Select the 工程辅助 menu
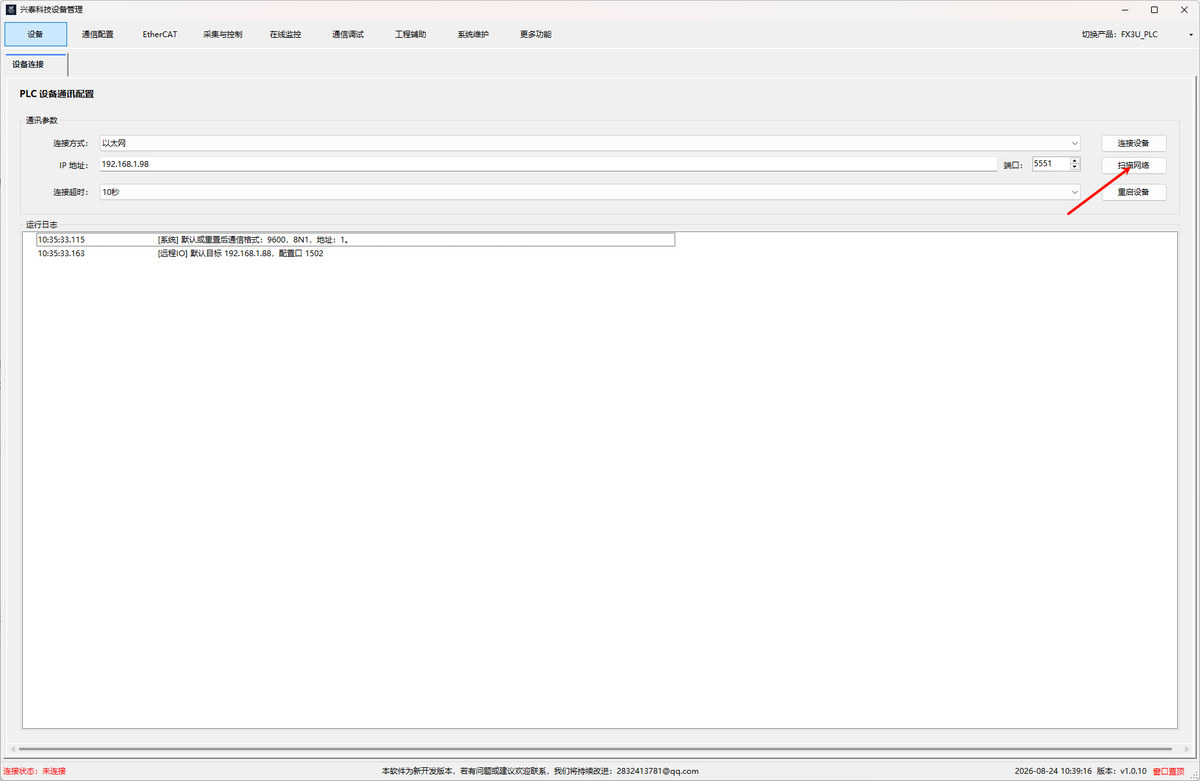 point(410,34)
